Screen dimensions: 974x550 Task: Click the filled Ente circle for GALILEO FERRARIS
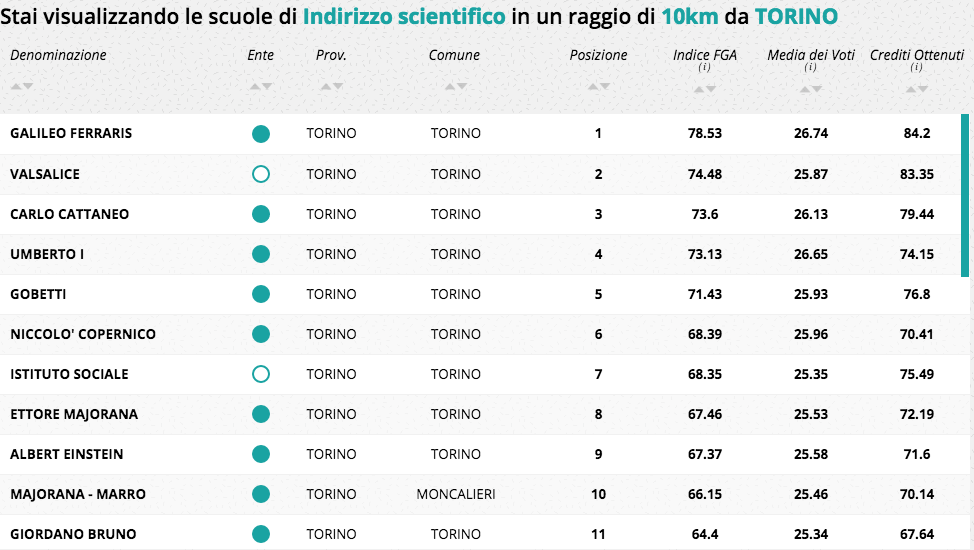(x=261, y=134)
